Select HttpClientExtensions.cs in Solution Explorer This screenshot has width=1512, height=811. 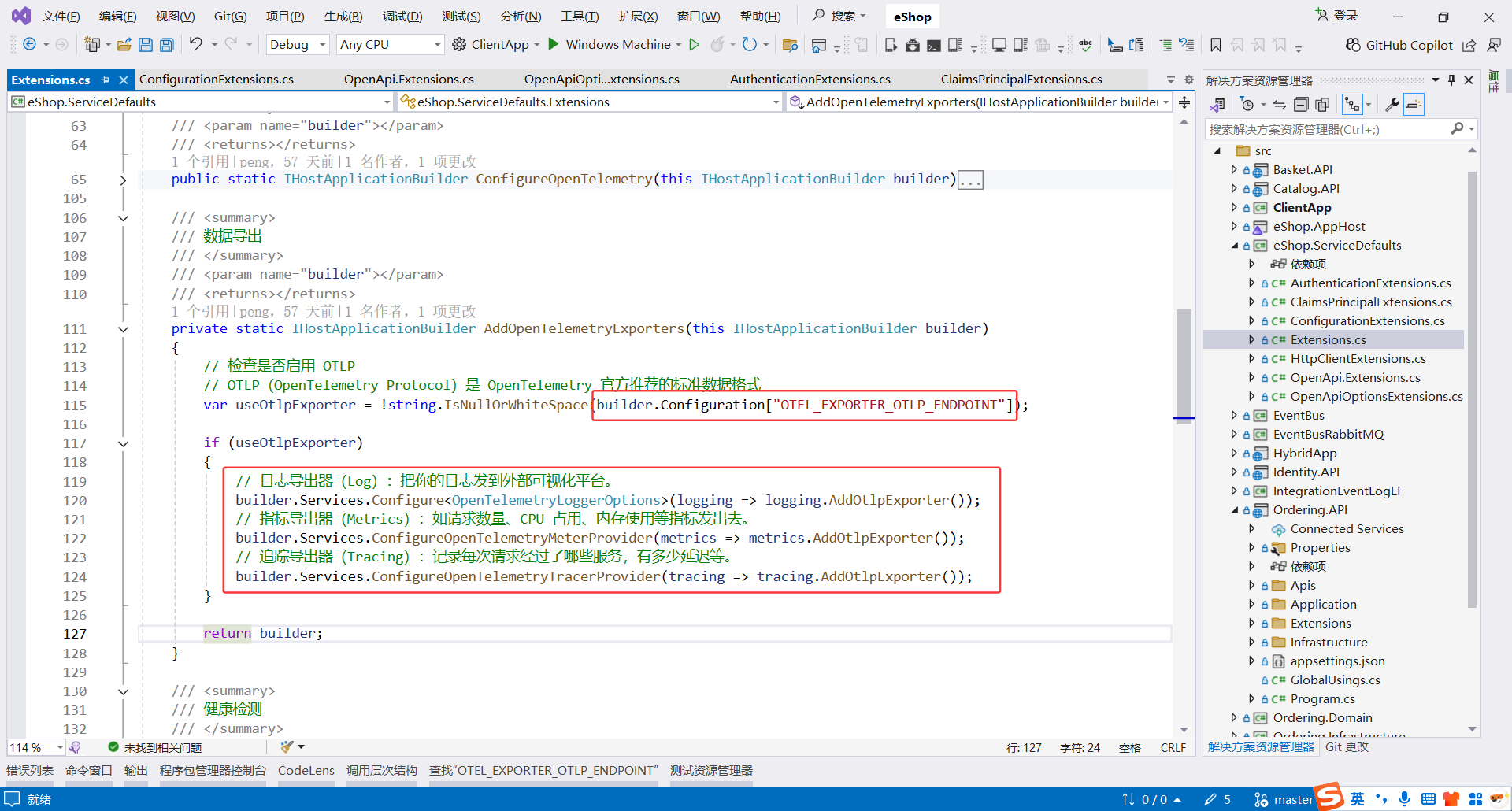[1358, 359]
